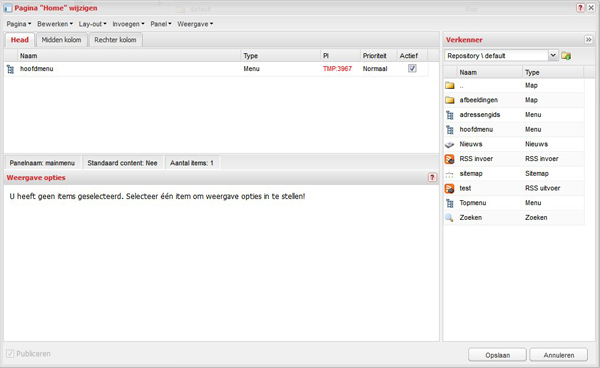The height and width of the screenshot is (368, 600).
Task: Click the Actief column header
Action: coord(412,56)
